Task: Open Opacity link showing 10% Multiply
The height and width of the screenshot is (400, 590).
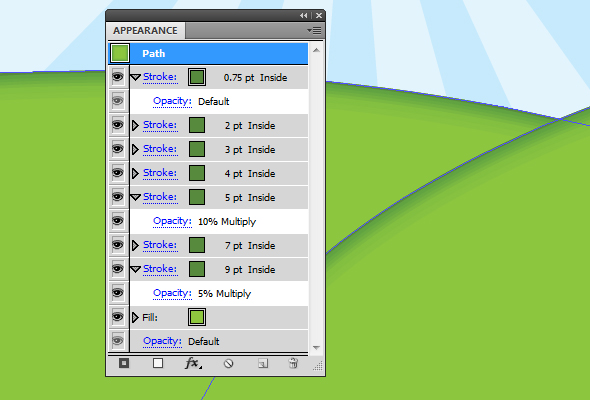Action: pyautogui.click(x=172, y=222)
